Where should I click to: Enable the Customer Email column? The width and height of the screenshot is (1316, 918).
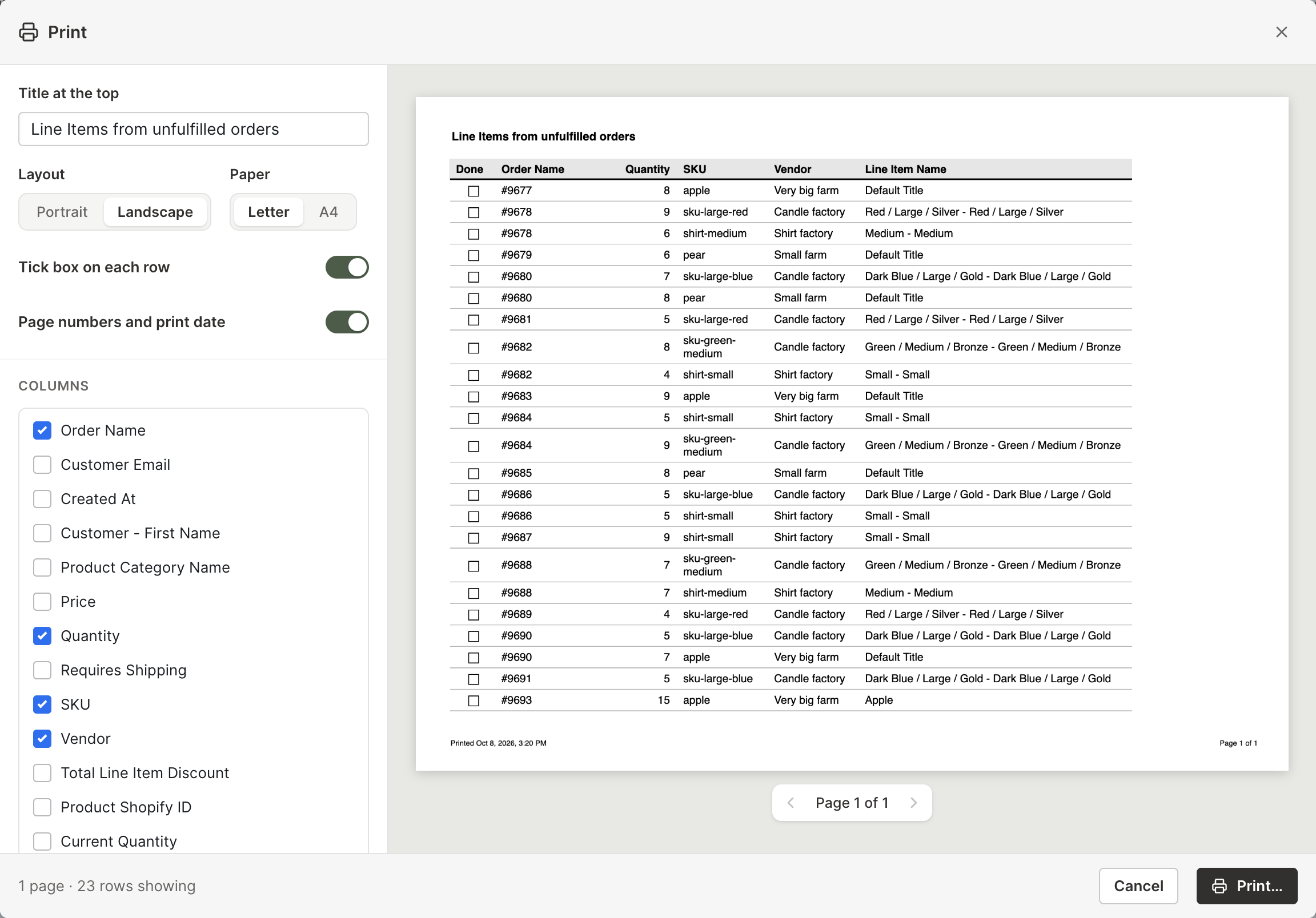42,465
